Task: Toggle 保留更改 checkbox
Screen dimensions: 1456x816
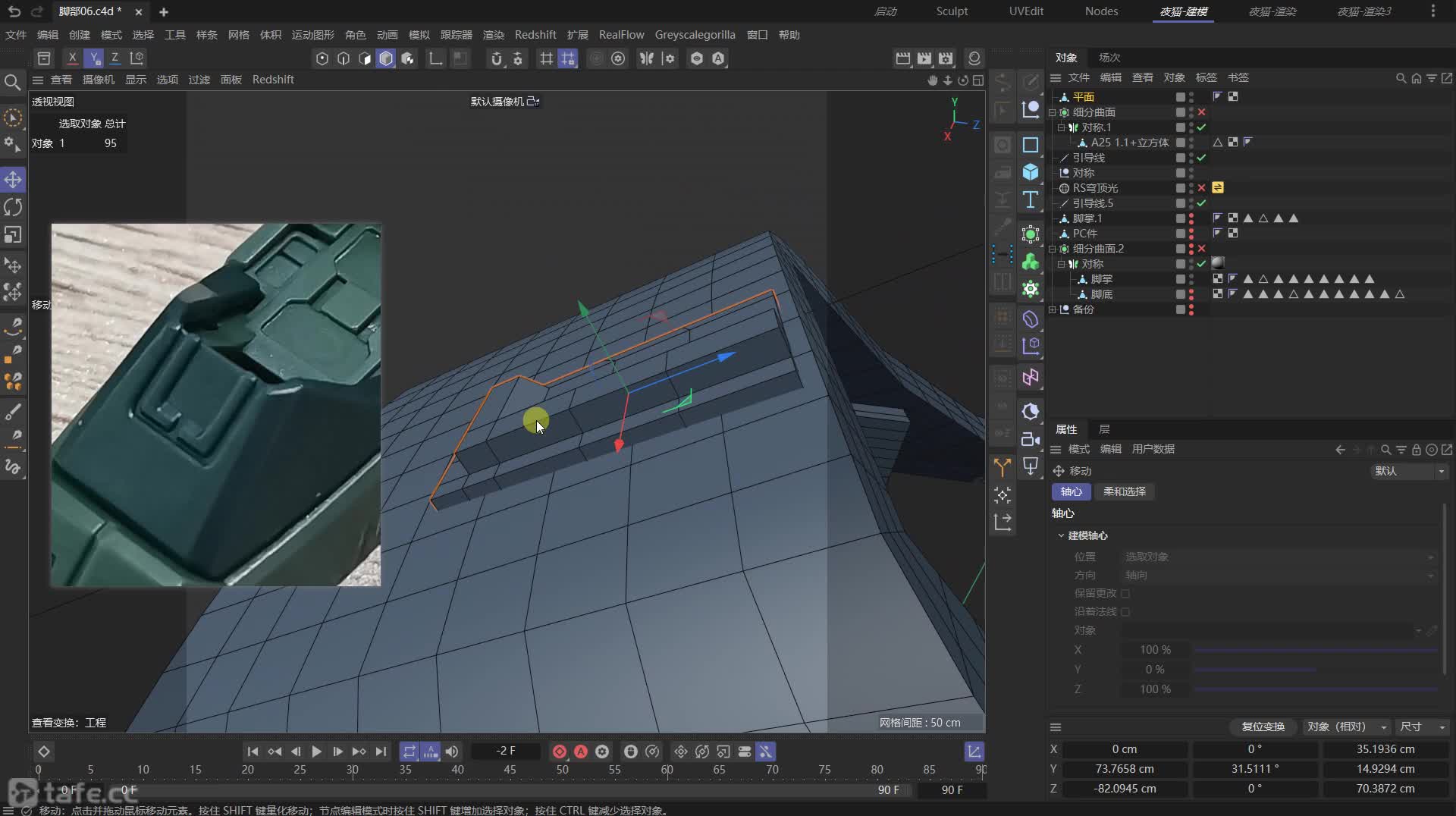Action: (1125, 593)
